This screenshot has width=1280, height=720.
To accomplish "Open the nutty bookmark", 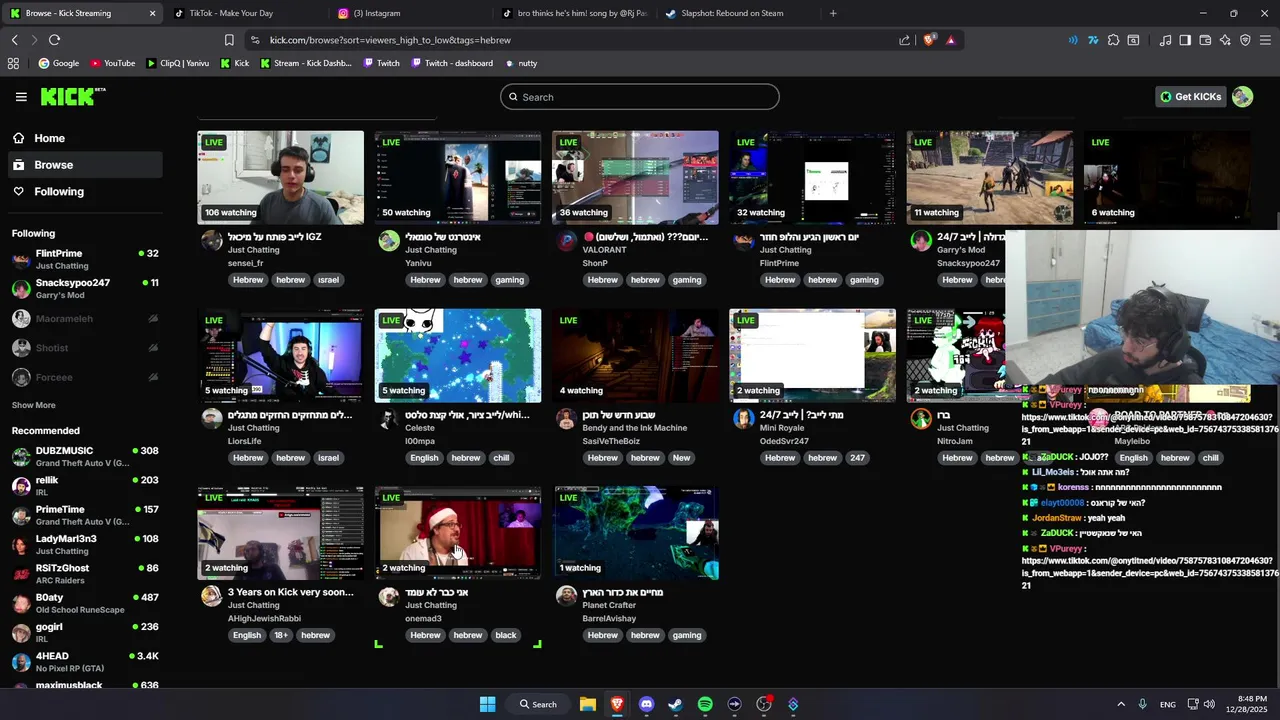I will [521, 63].
